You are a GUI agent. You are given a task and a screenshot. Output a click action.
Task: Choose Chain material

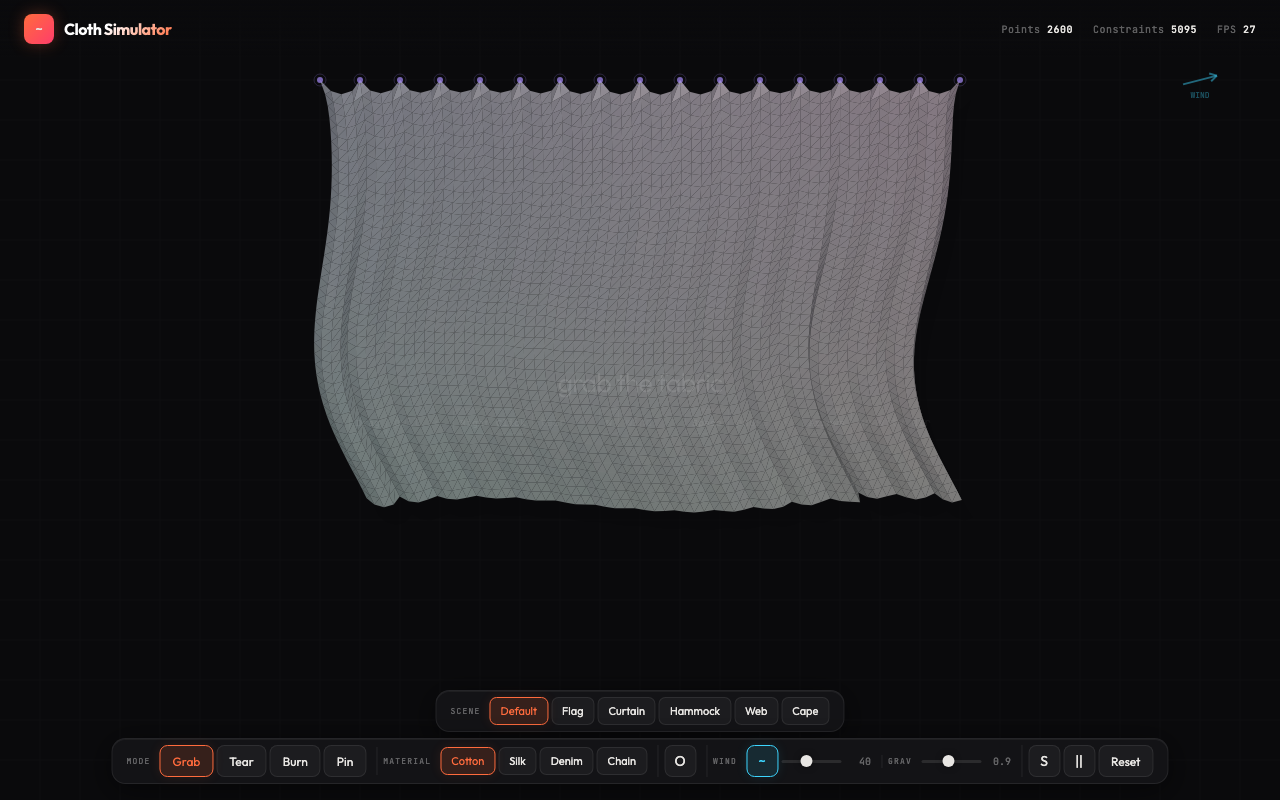[x=621, y=761]
